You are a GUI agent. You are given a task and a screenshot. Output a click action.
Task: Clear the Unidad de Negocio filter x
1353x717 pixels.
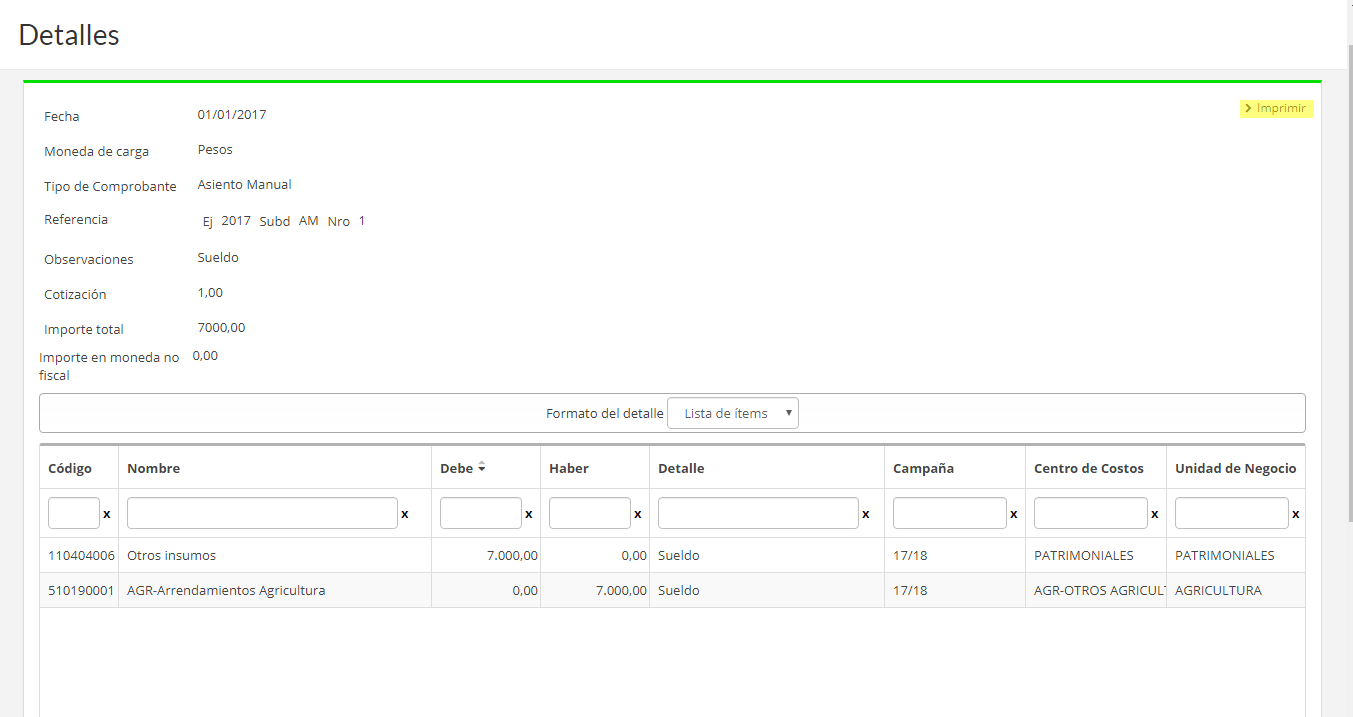click(x=1296, y=514)
